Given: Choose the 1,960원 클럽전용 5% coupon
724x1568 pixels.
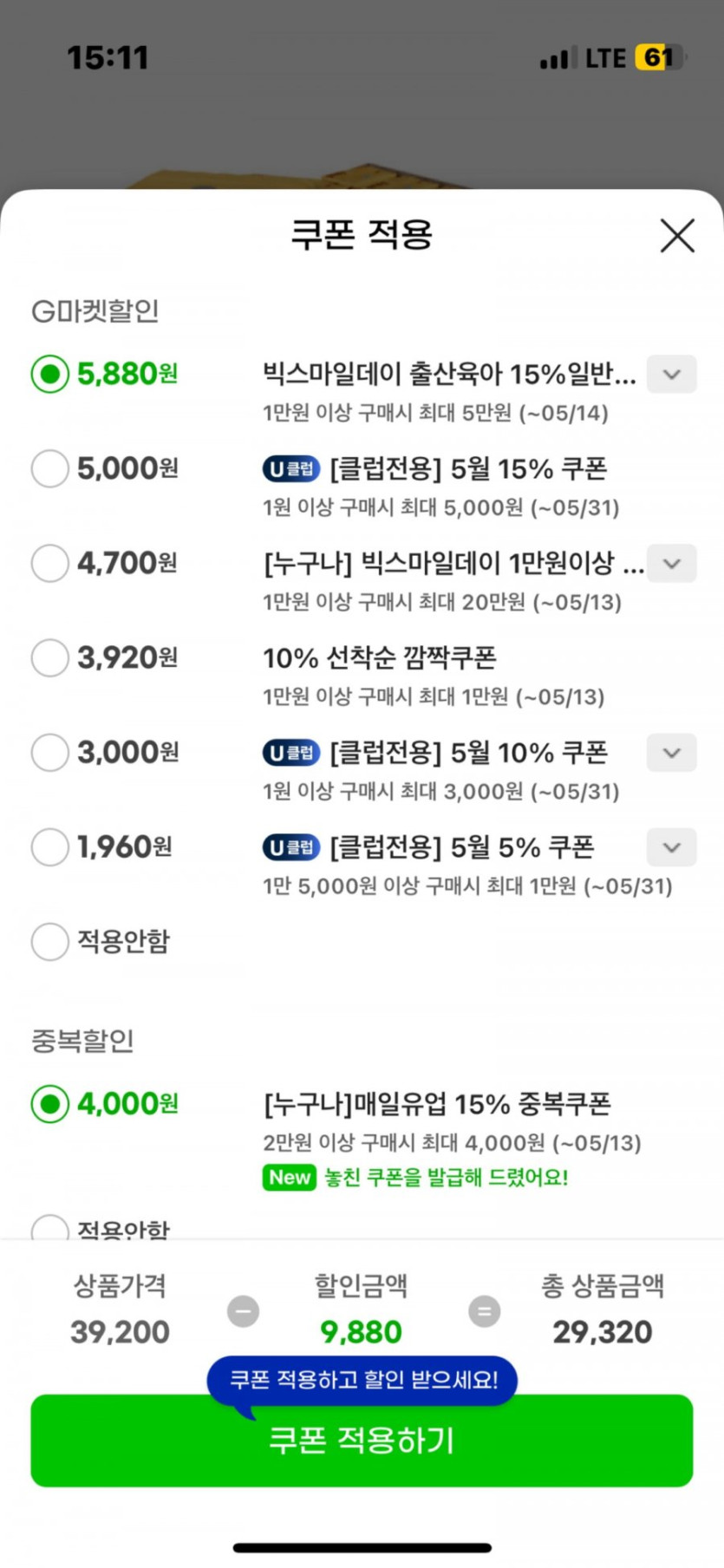Looking at the screenshot, I should click(50, 847).
